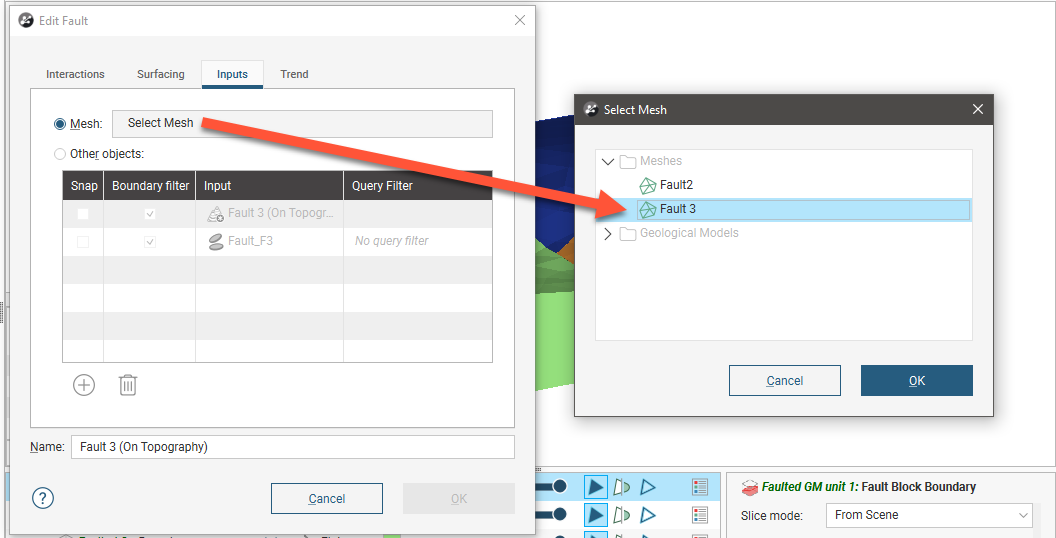
Task: Click the Name field with Fault 3 (On Topography)
Action: click(292, 447)
